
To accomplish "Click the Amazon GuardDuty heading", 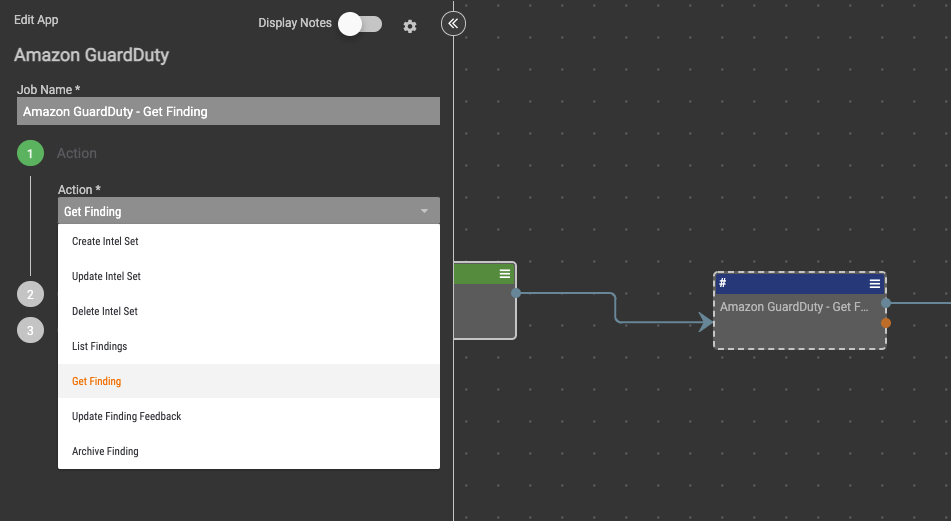I will coord(92,55).
